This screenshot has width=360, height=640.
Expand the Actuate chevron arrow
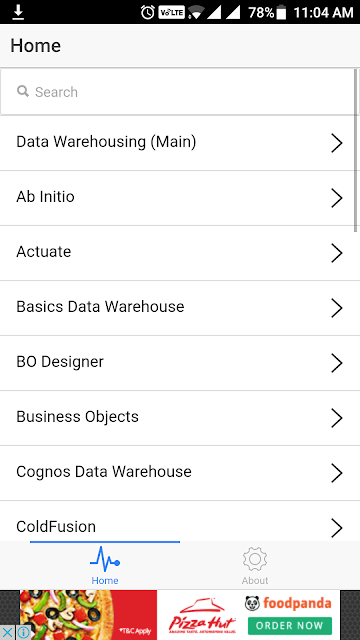coord(336,253)
